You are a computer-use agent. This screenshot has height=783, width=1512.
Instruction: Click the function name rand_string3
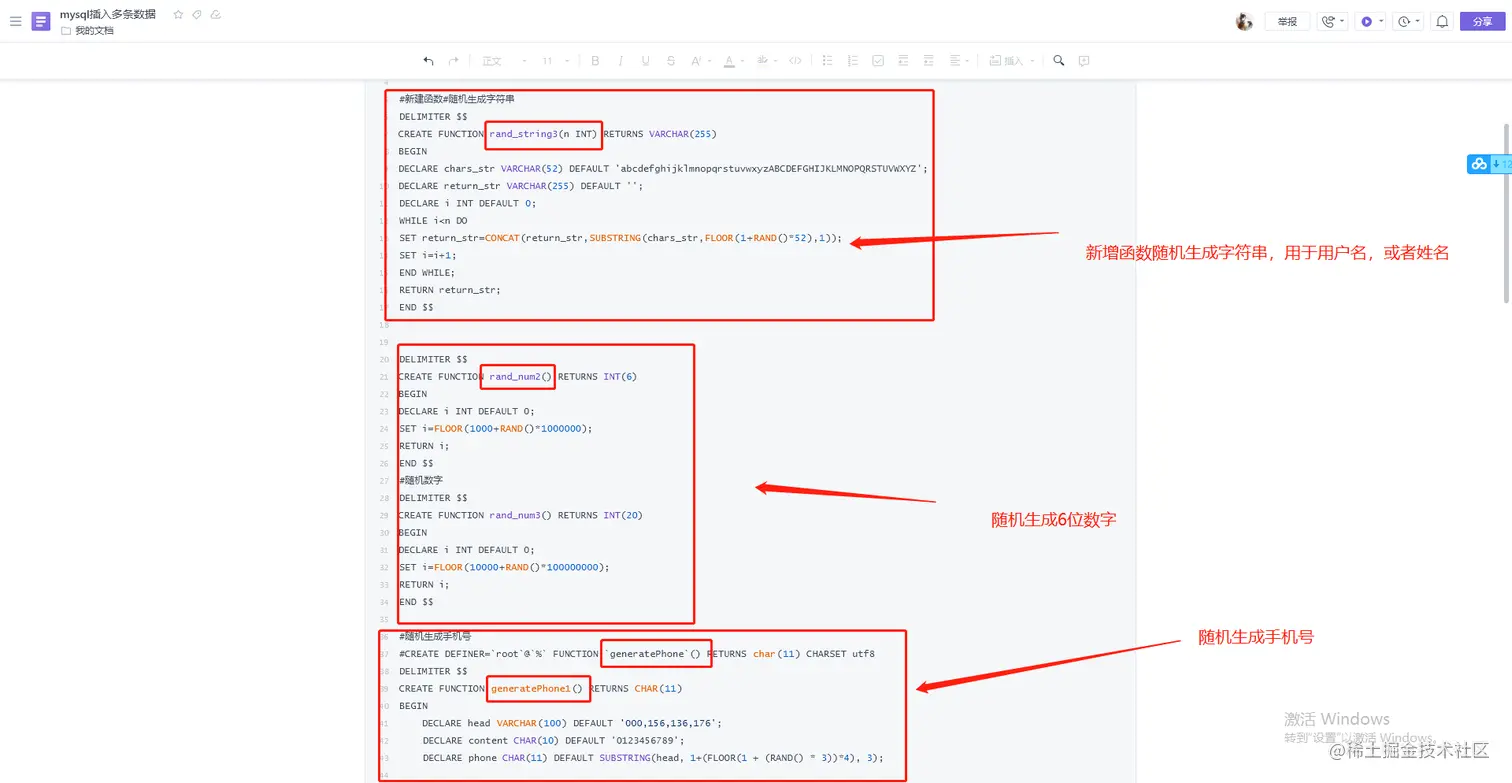click(x=523, y=133)
